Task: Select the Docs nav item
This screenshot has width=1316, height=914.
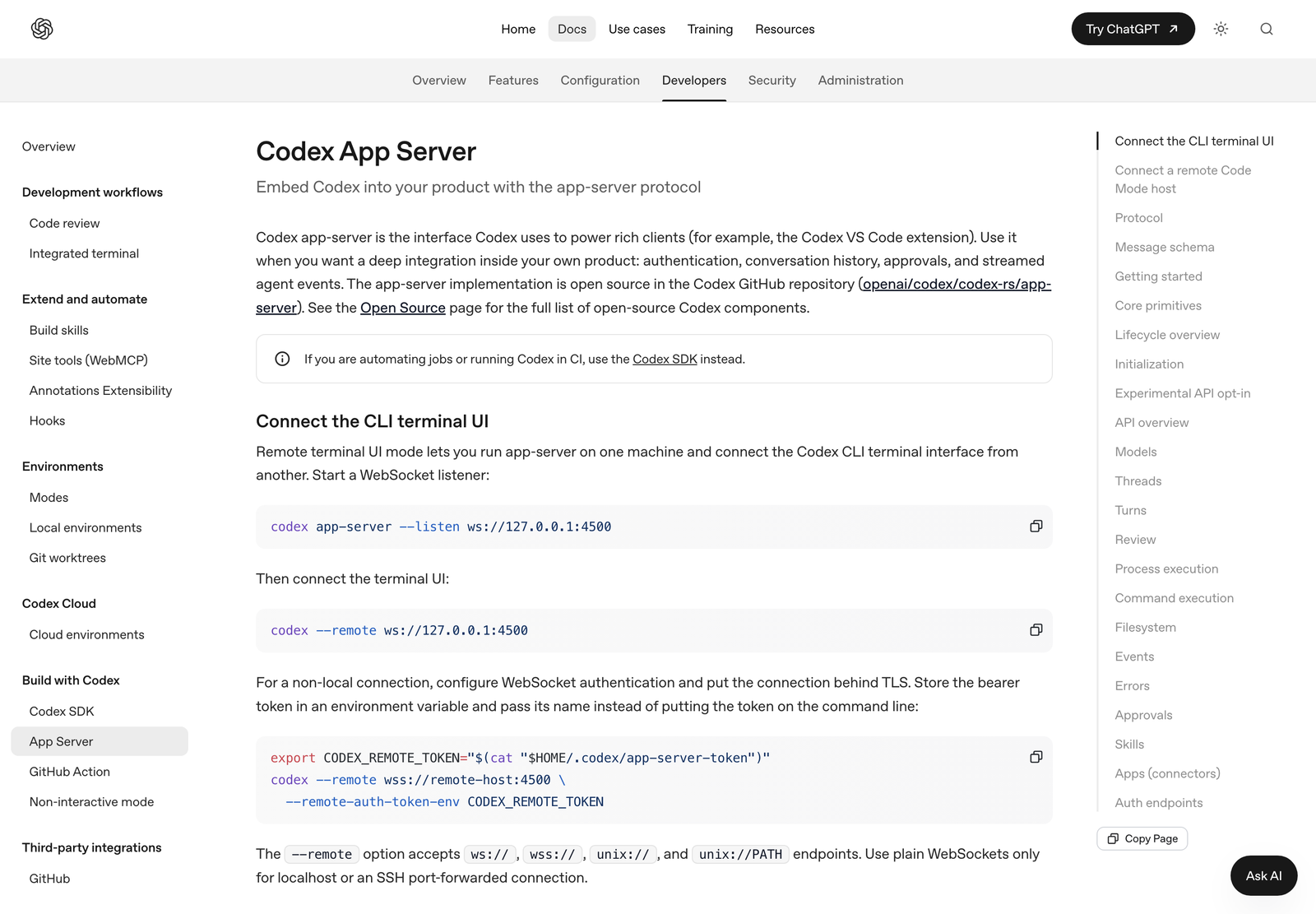Action: coord(572,29)
